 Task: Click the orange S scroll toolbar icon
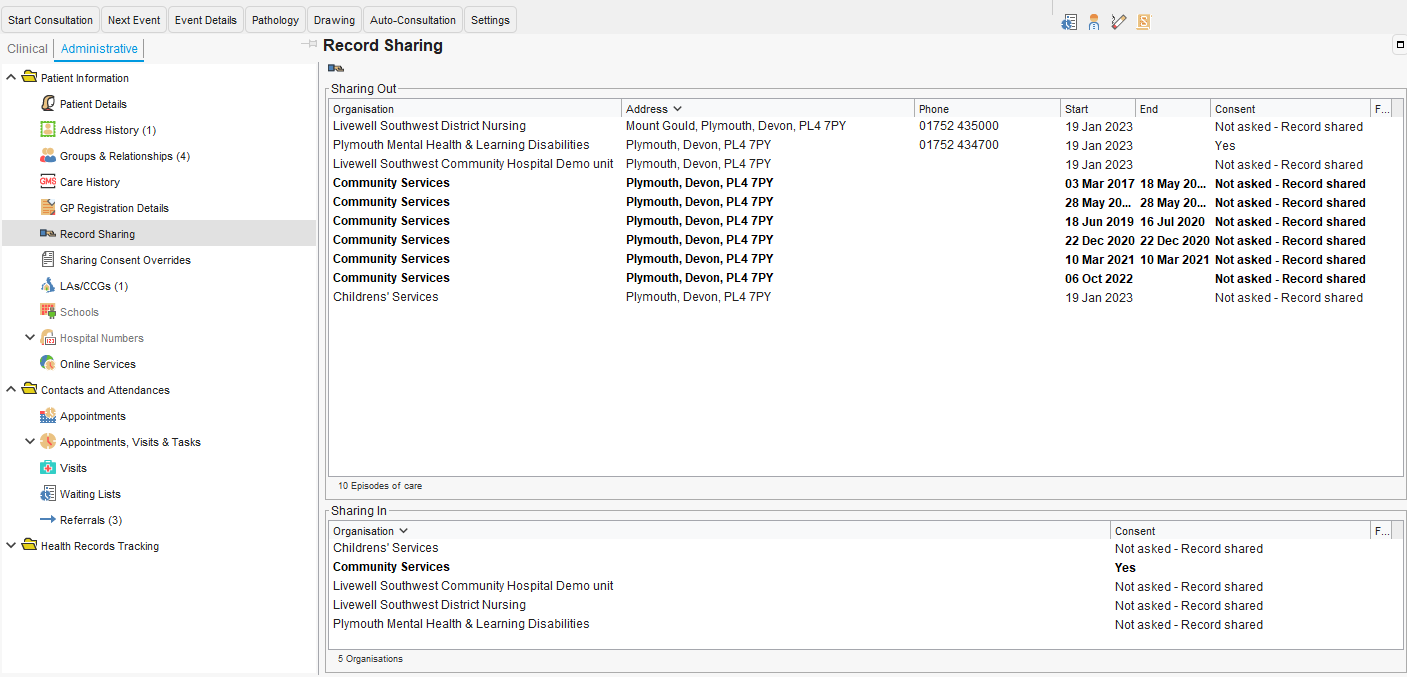(x=1143, y=22)
